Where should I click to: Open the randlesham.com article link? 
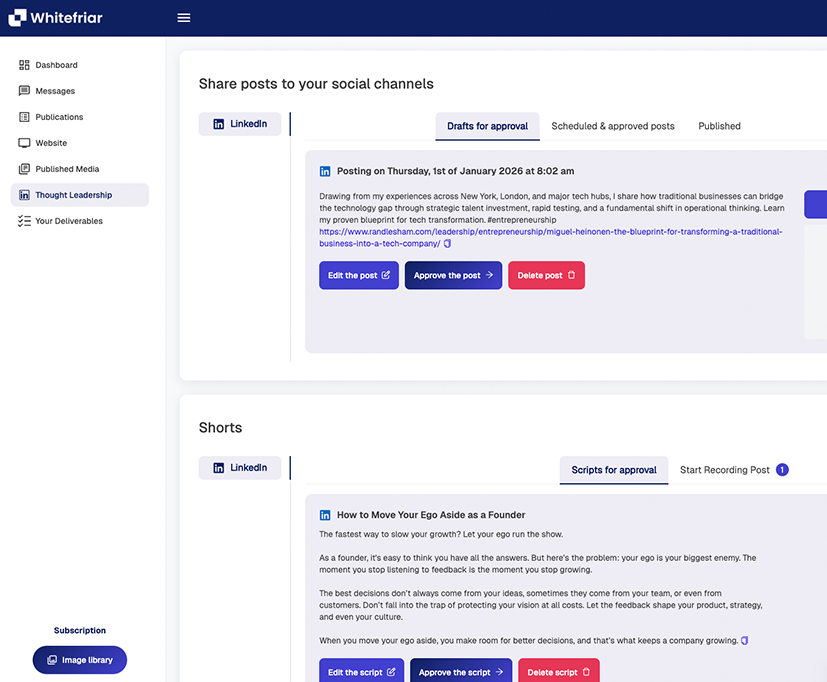[x=550, y=232]
